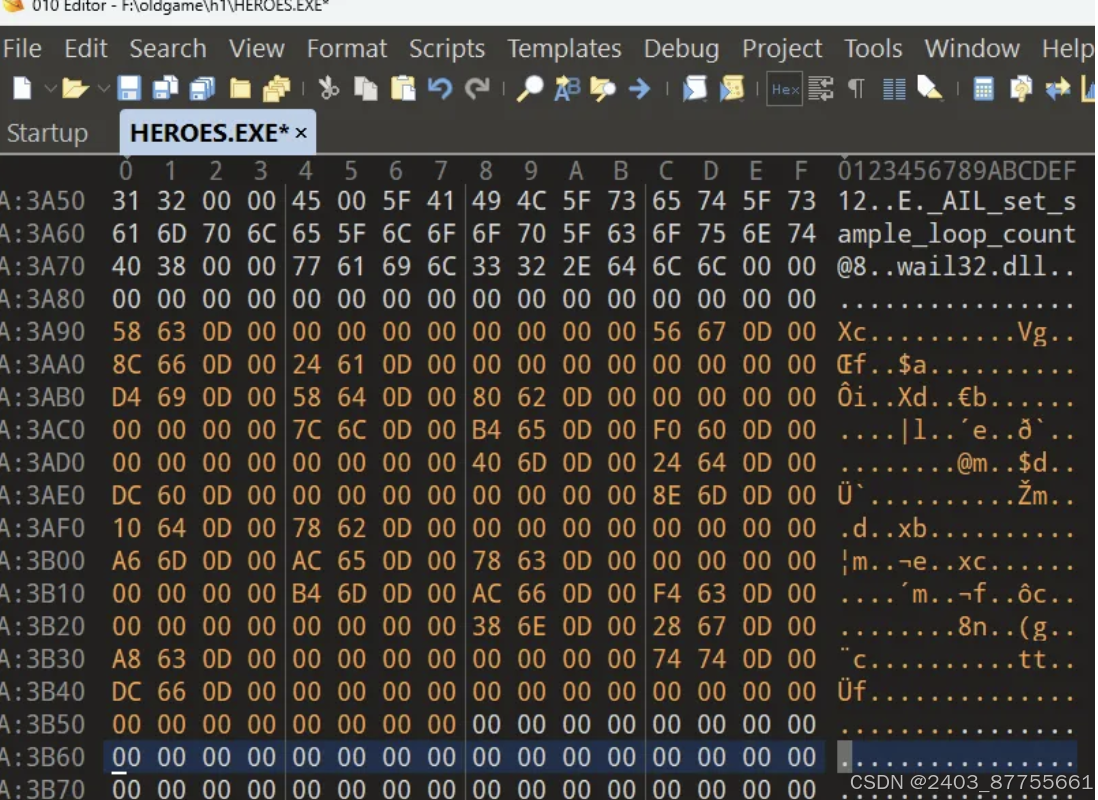Click the ASCII column header 0123456789ABCDEF
The height and width of the screenshot is (800, 1098).
(x=957, y=170)
